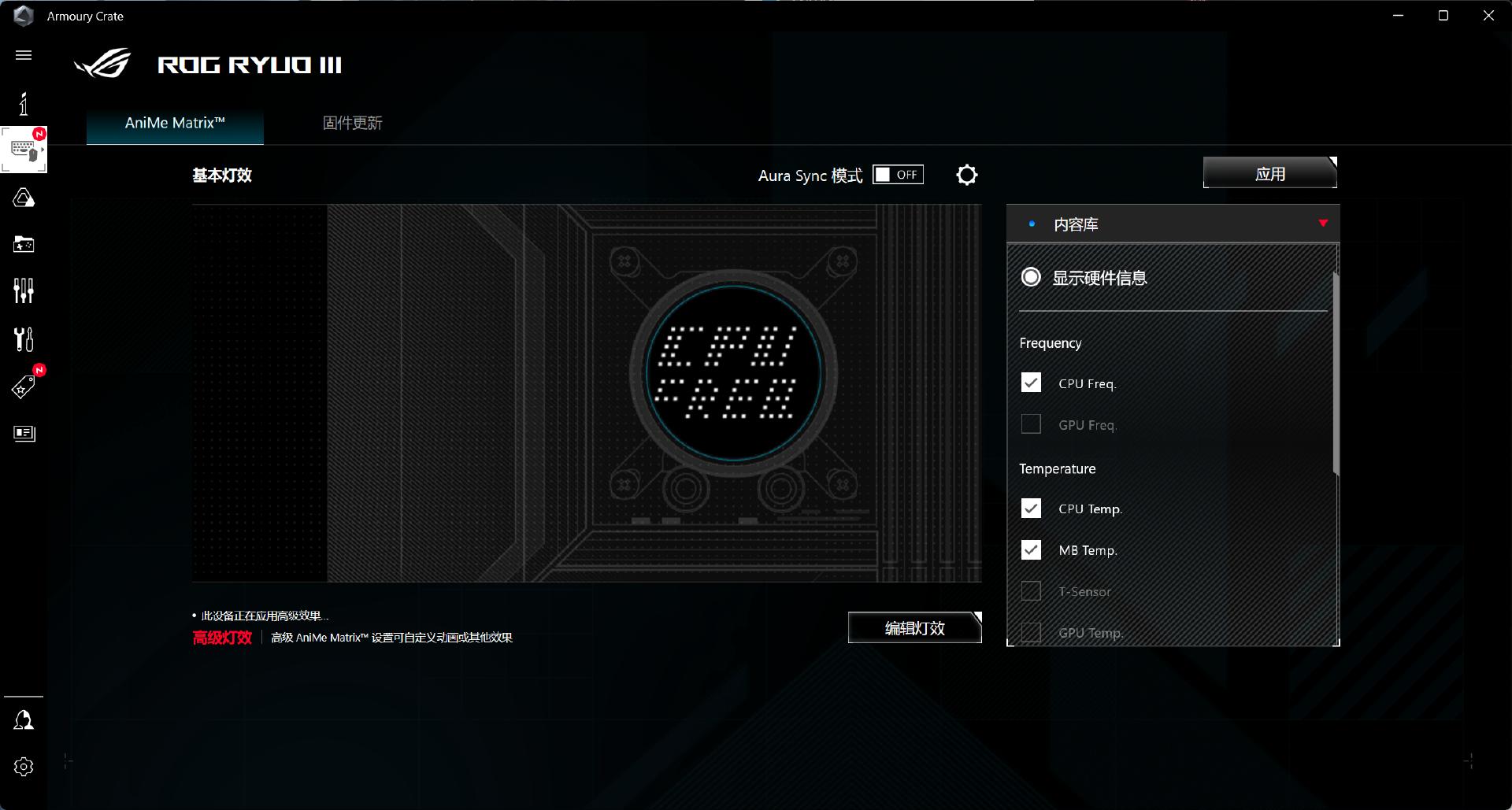The image size is (1512, 810).
Task: Open the Settings gear at sidebar bottom
Action: (x=24, y=767)
